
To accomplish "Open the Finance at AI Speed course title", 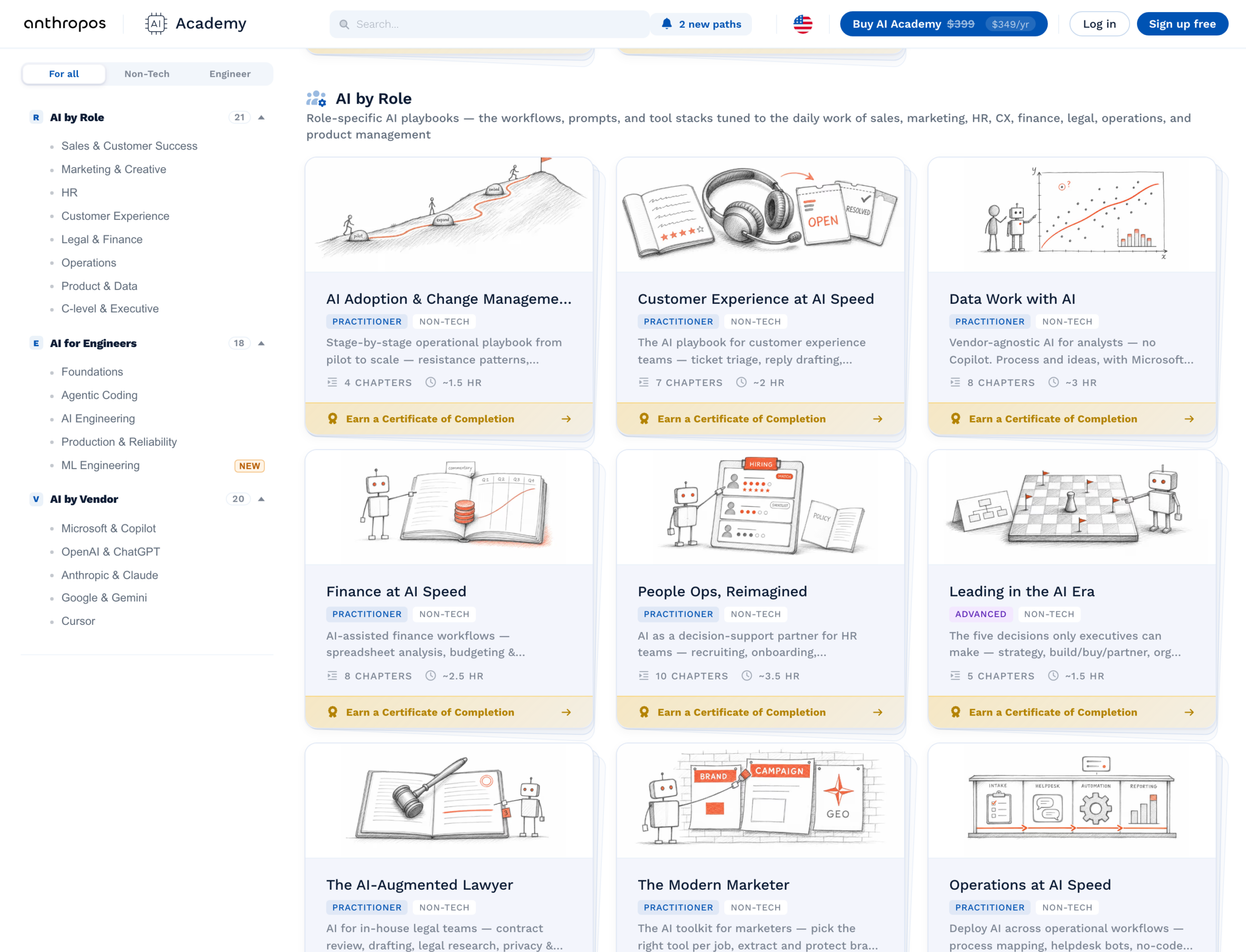I will [x=396, y=592].
